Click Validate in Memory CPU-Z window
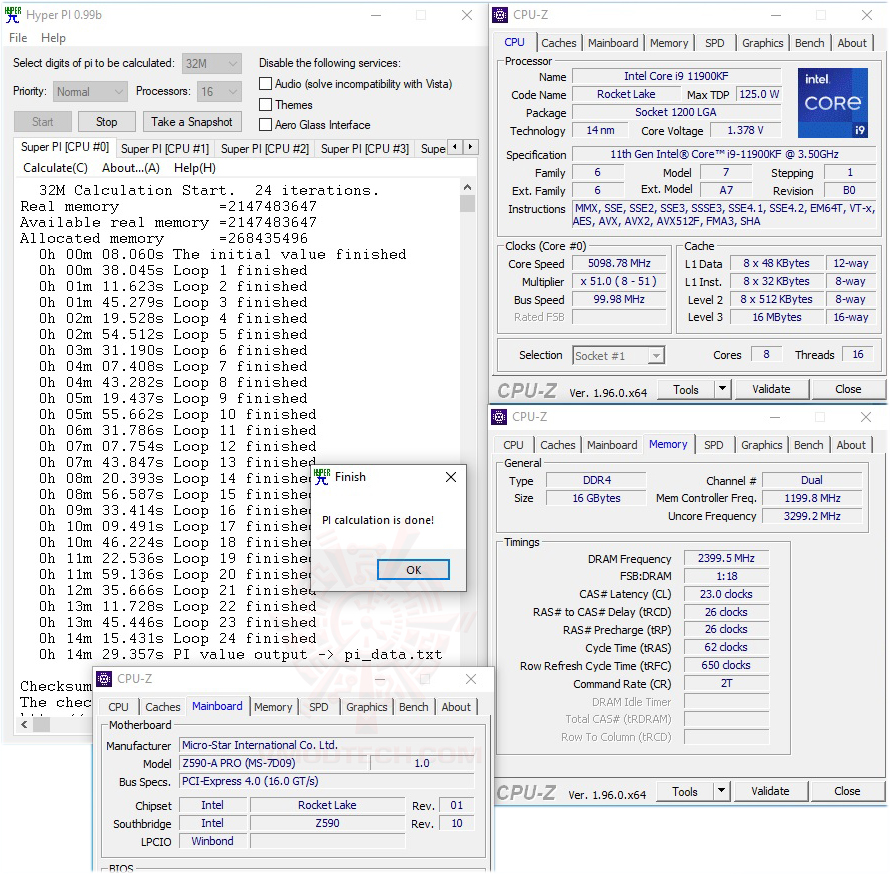Screen dimensions: 890x874 (770, 791)
